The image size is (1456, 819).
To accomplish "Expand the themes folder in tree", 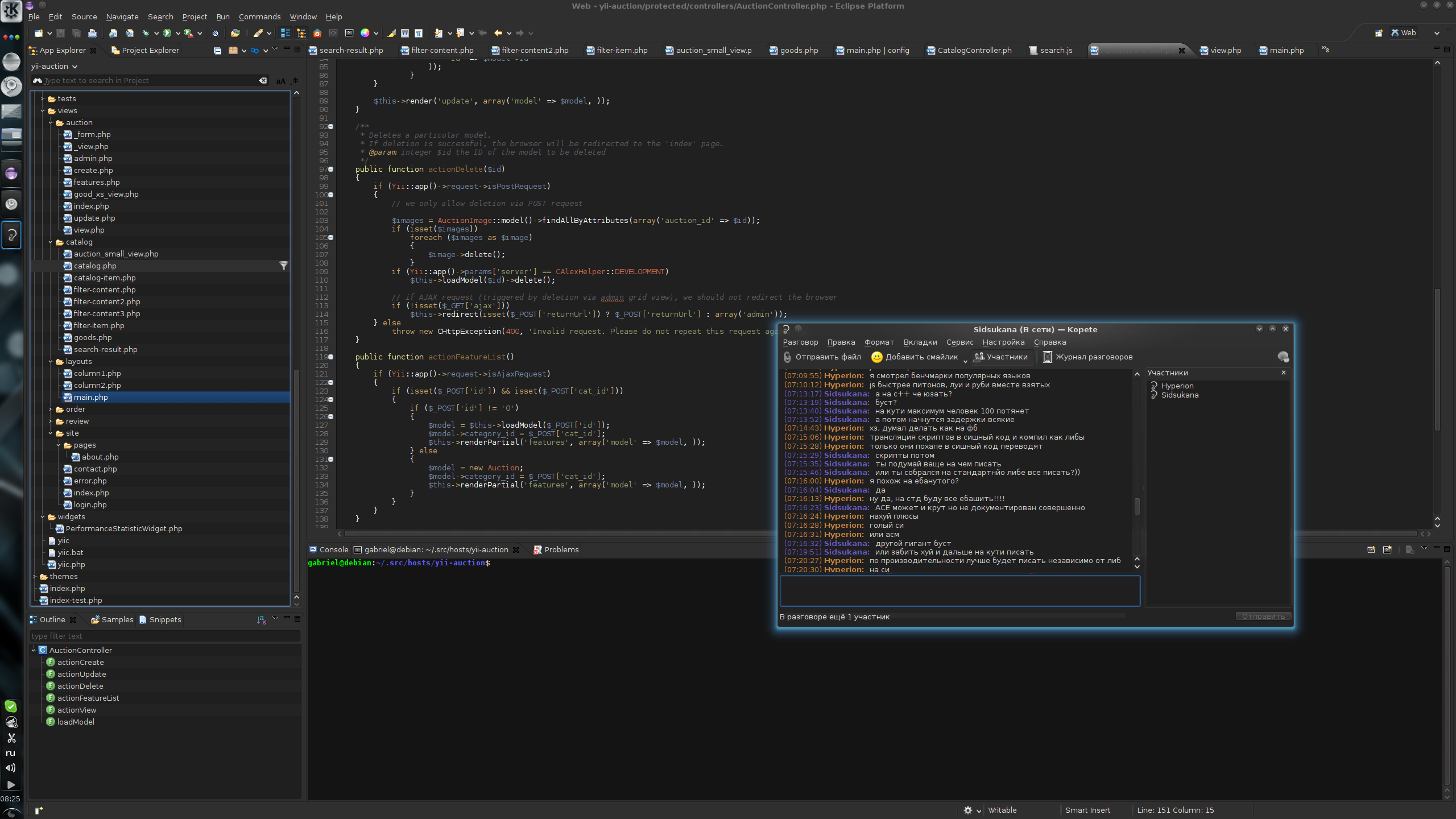I will coord(35,577).
